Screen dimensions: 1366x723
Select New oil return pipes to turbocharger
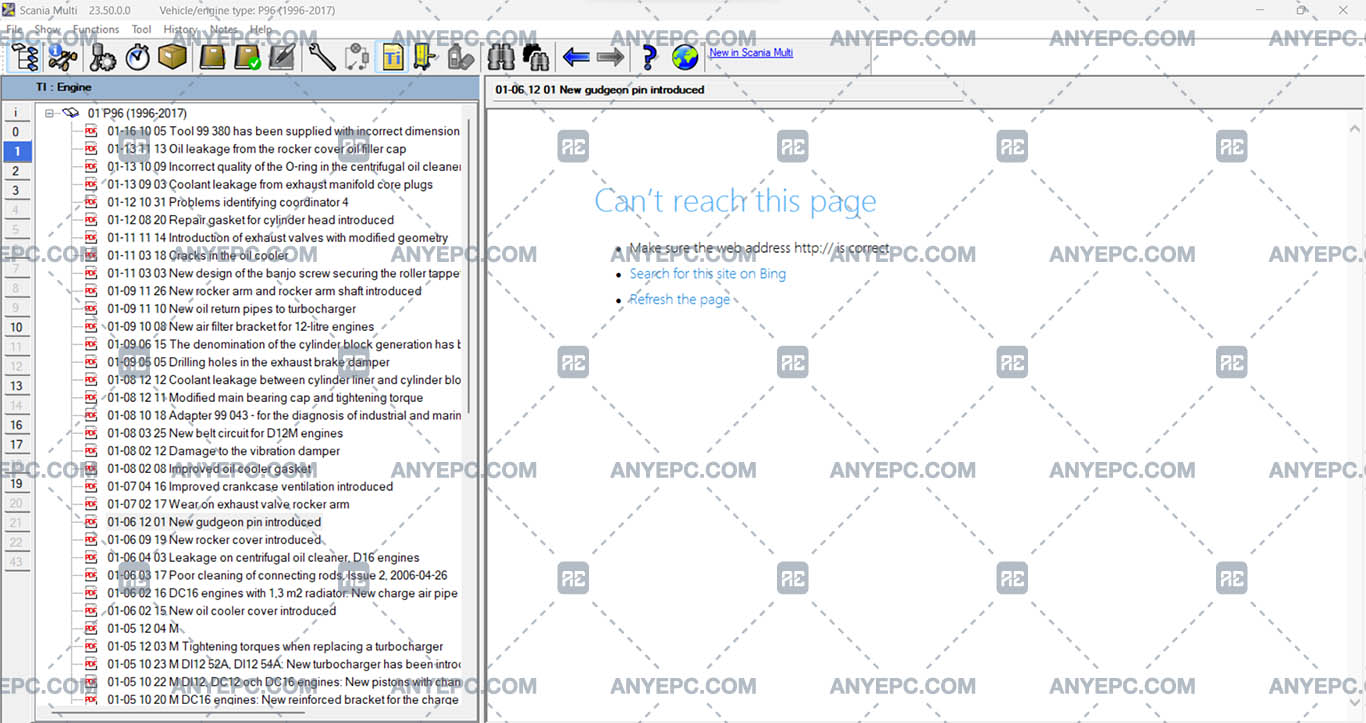tap(232, 309)
